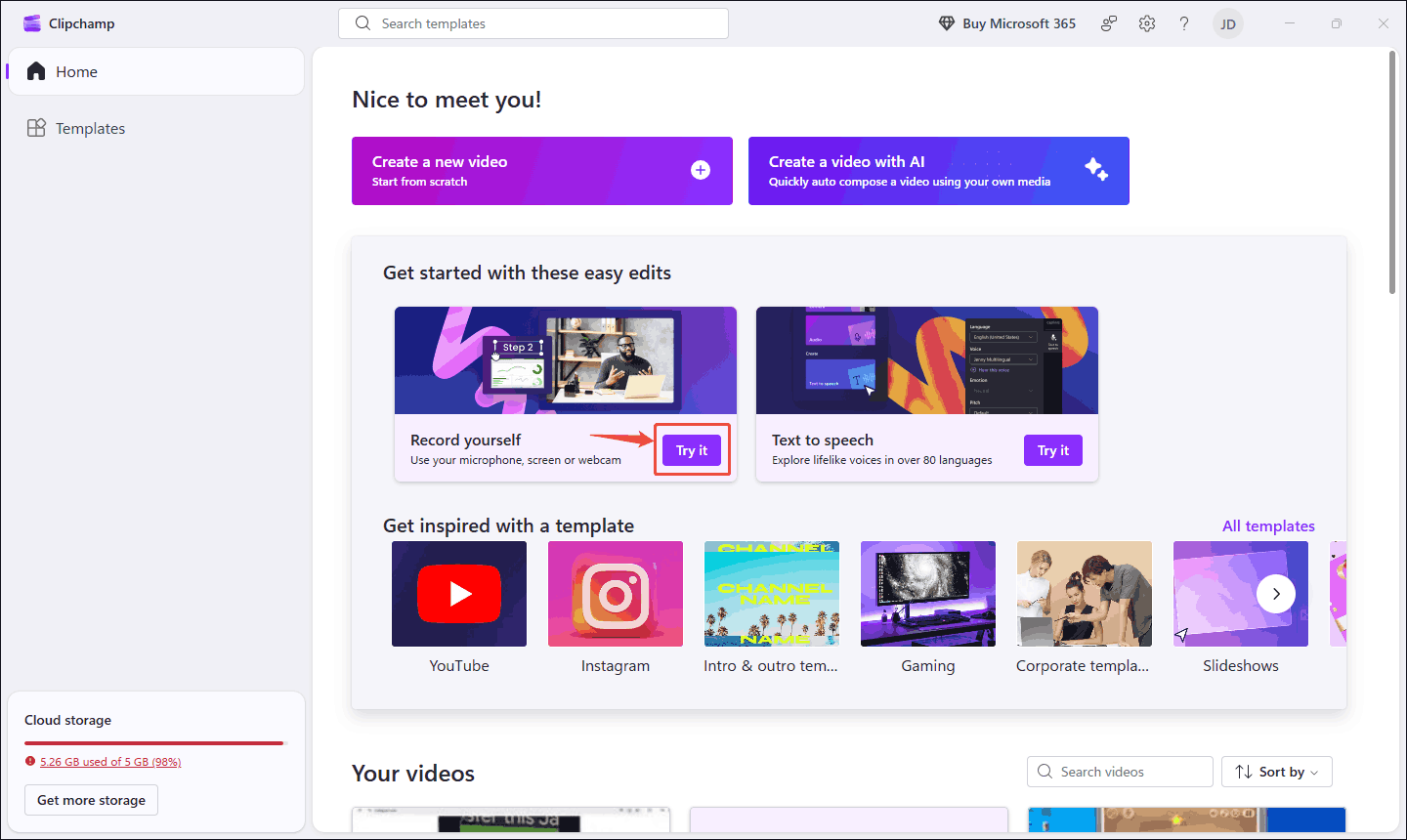Image resolution: width=1407 pixels, height=840 pixels.
Task: Select the Home sidebar icon
Action: 36,70
